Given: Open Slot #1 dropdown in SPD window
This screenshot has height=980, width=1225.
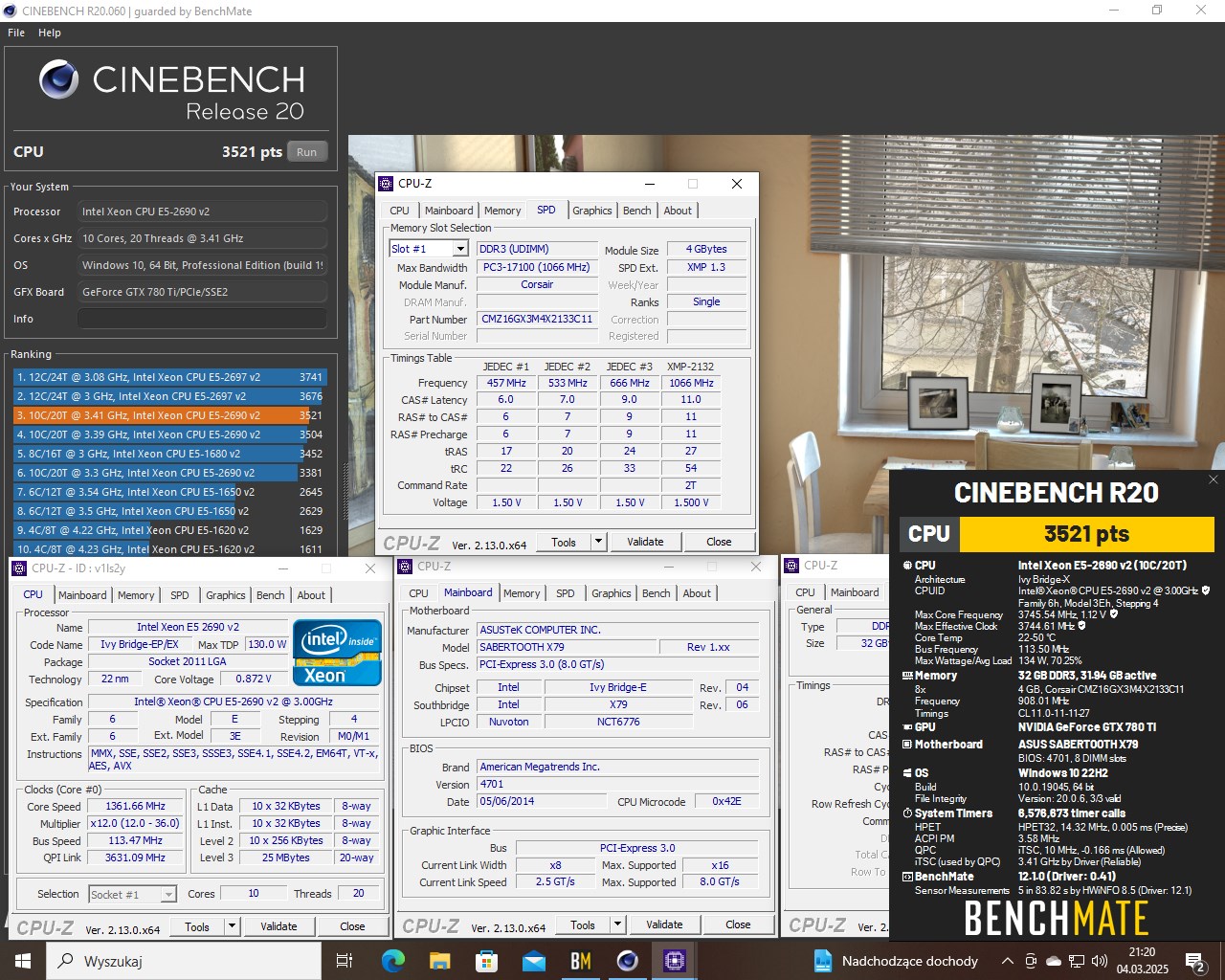Looking at the screenshot, I should (x=460, y=249).
